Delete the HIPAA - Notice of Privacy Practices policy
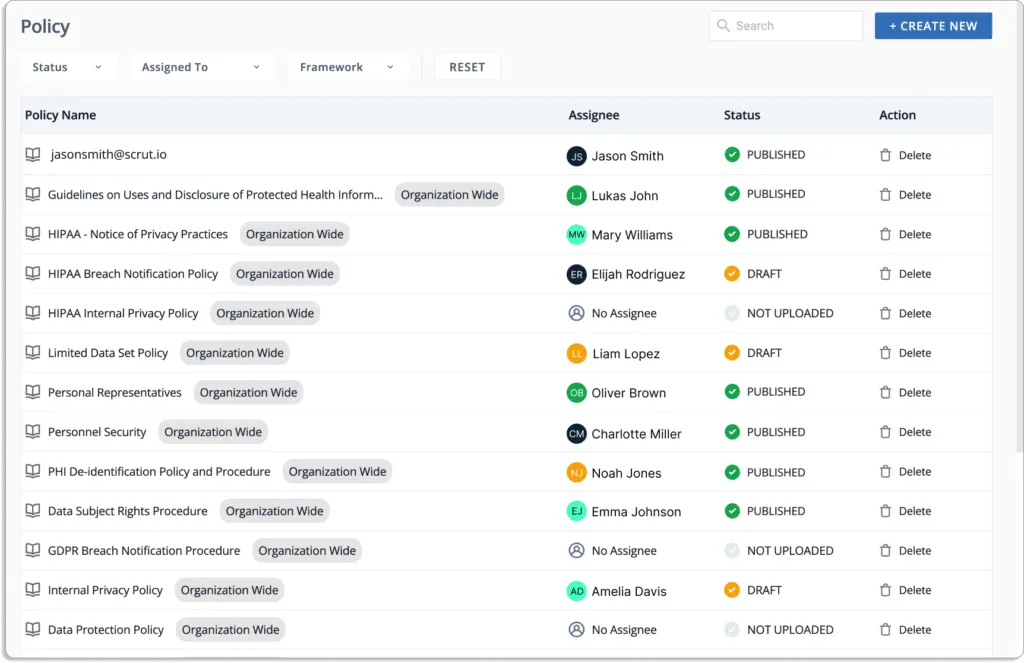The height and width of the screenshot is (663, 1024). tap(906, 234)
